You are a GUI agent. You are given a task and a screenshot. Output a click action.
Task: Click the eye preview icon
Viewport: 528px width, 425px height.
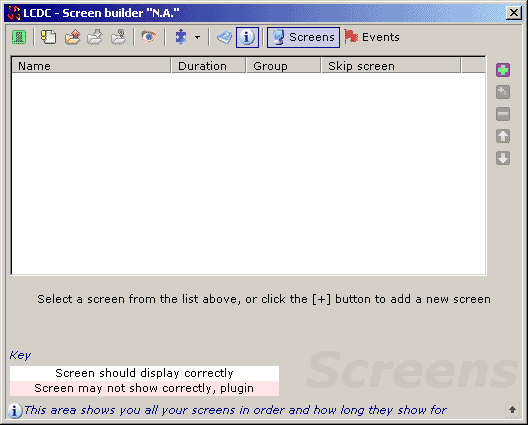[x=148, y=36]
